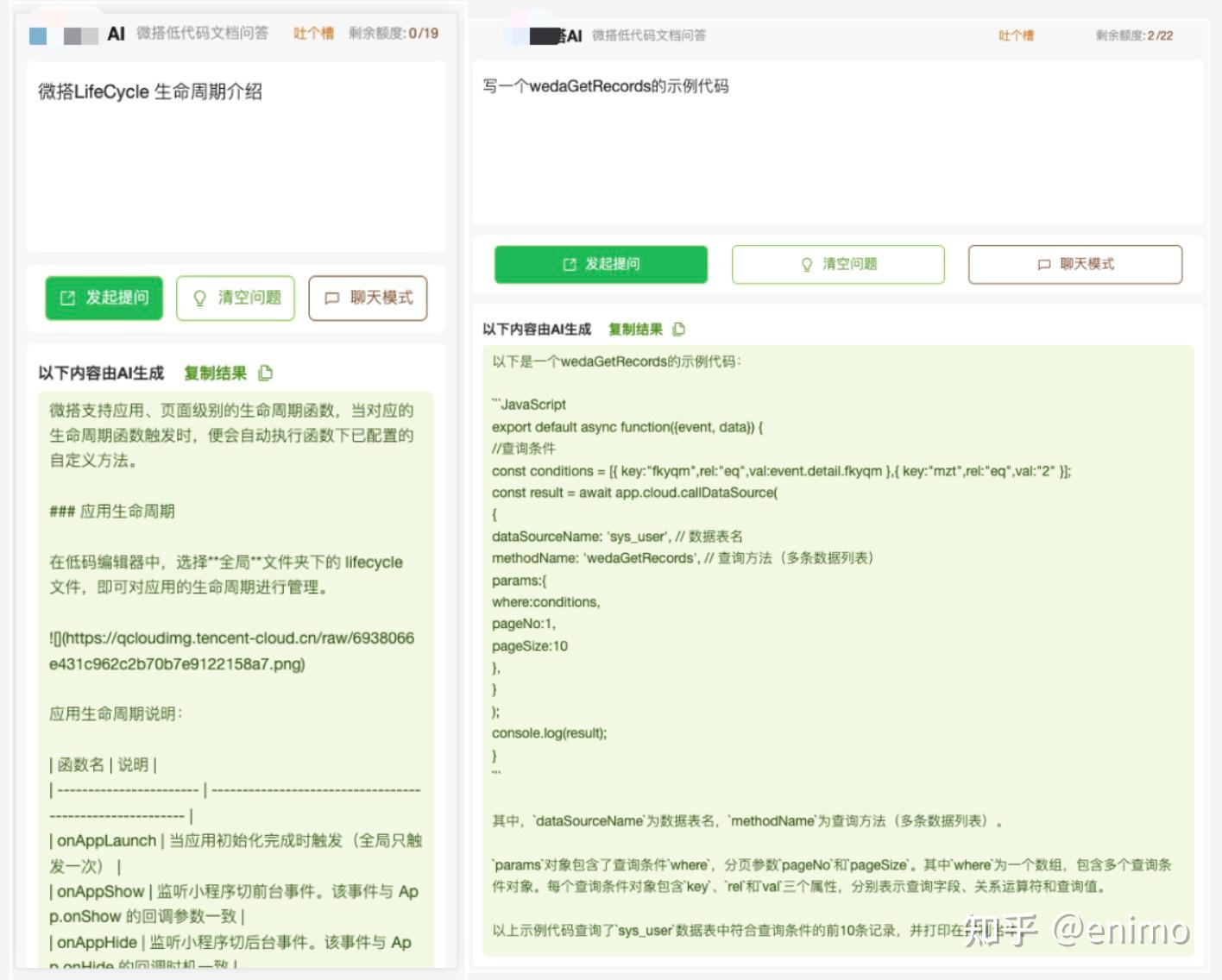Click the '### 应用生命周期' heading text
1222x980 pixels.
coord(112,512)
